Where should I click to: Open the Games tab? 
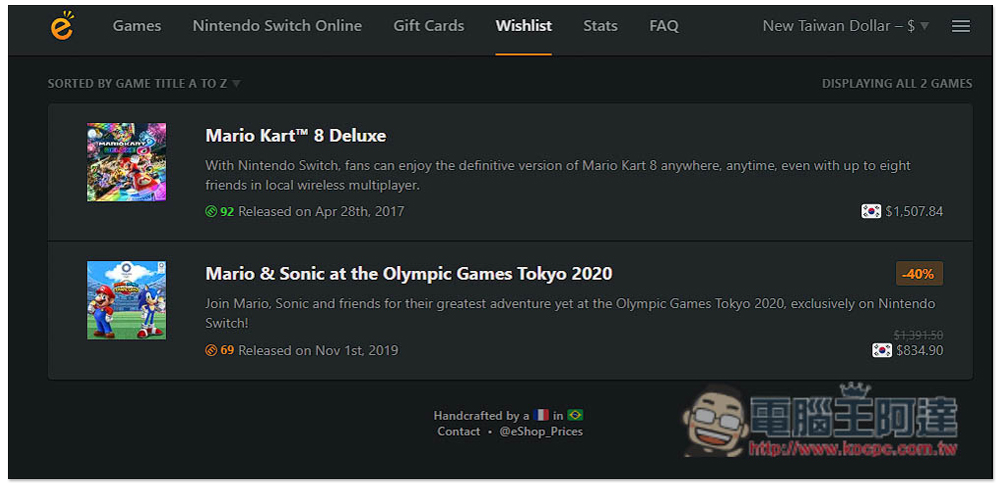[137, 26]
